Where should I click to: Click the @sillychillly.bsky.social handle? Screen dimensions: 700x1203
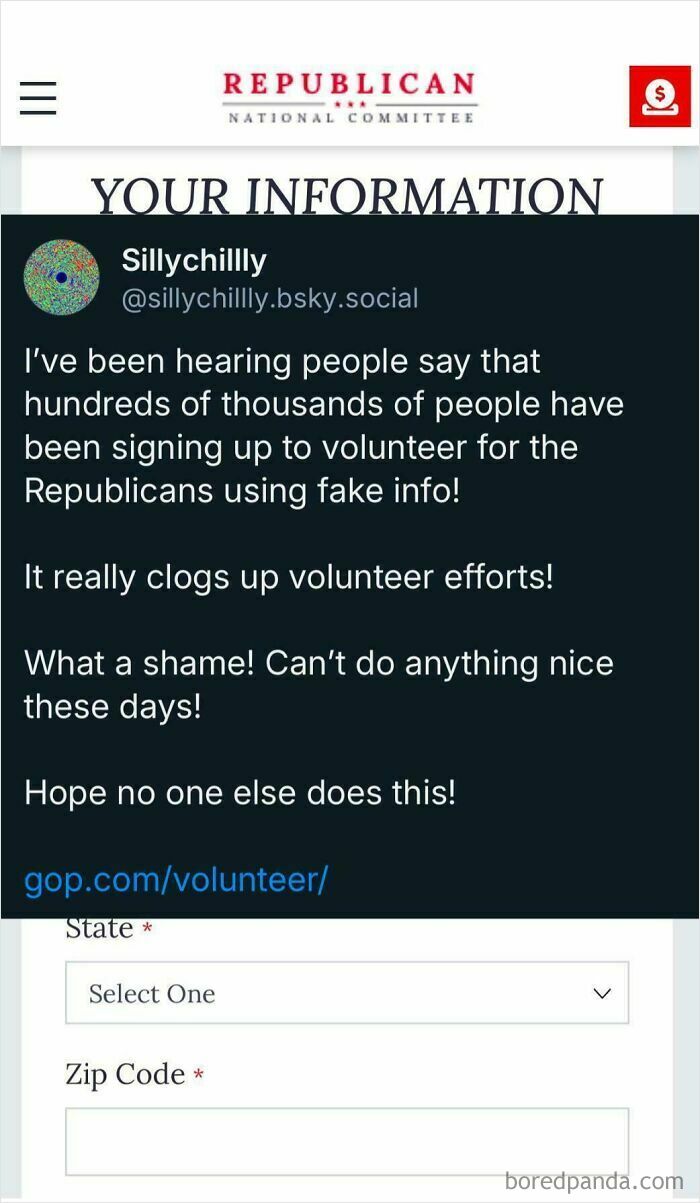point(270,298)
